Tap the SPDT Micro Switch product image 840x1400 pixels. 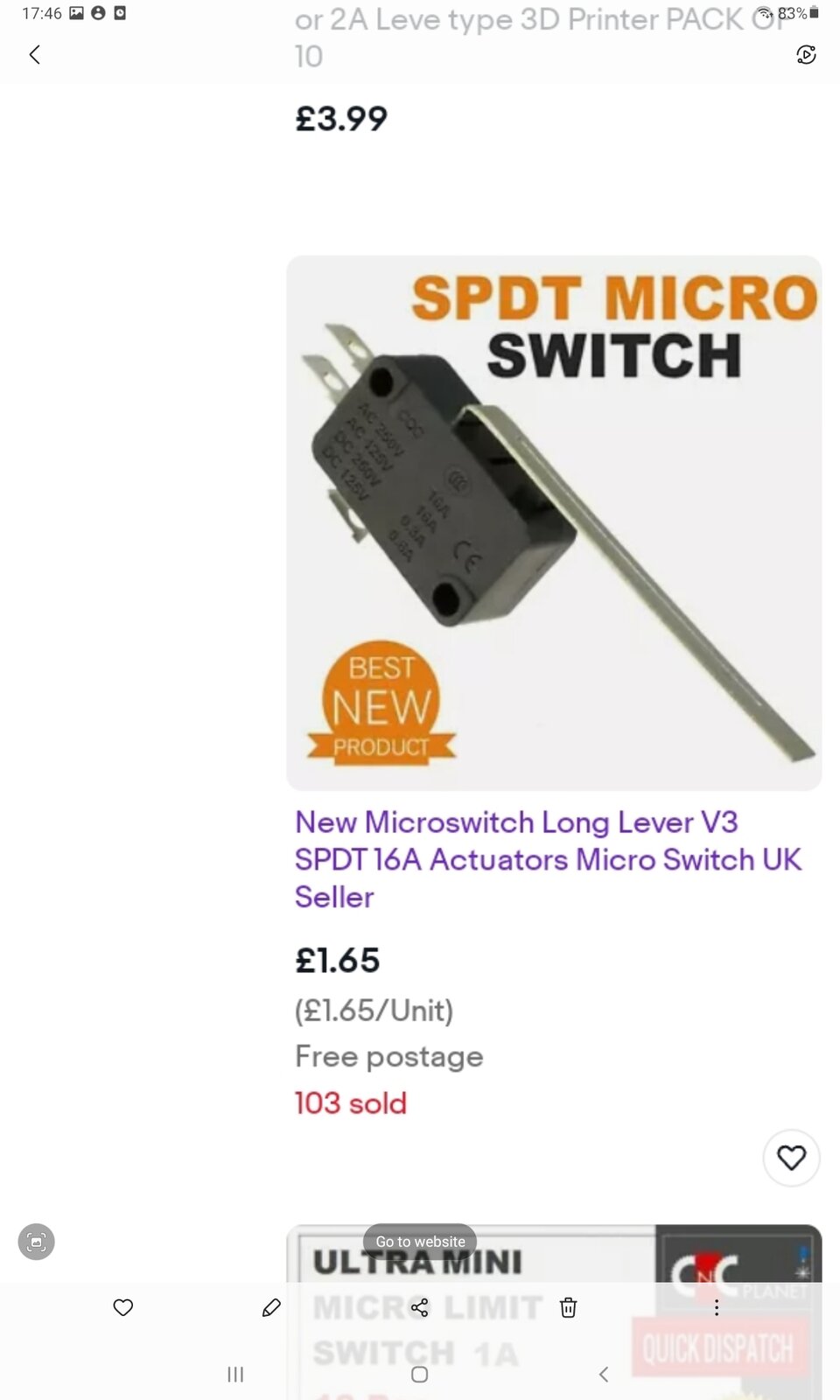pos(554,523)
